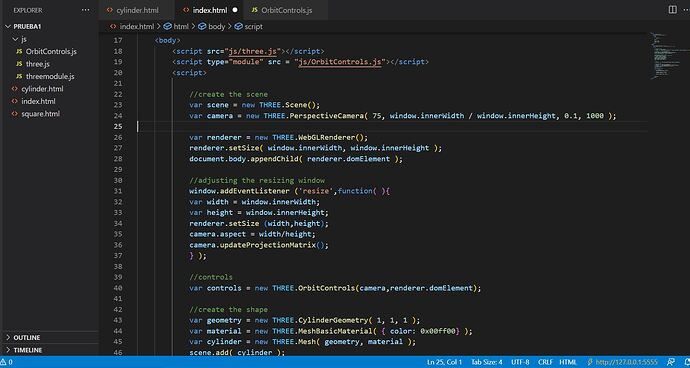This screenshot has height=368, width=690.
Task: Open Explorer views and more actions menu
Action: point(85,10)
